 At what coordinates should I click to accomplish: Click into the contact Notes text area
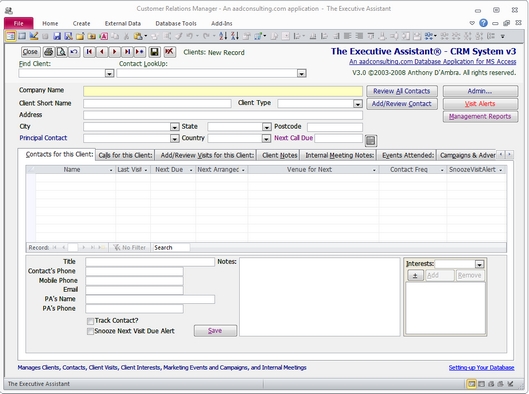pos(319,297)
